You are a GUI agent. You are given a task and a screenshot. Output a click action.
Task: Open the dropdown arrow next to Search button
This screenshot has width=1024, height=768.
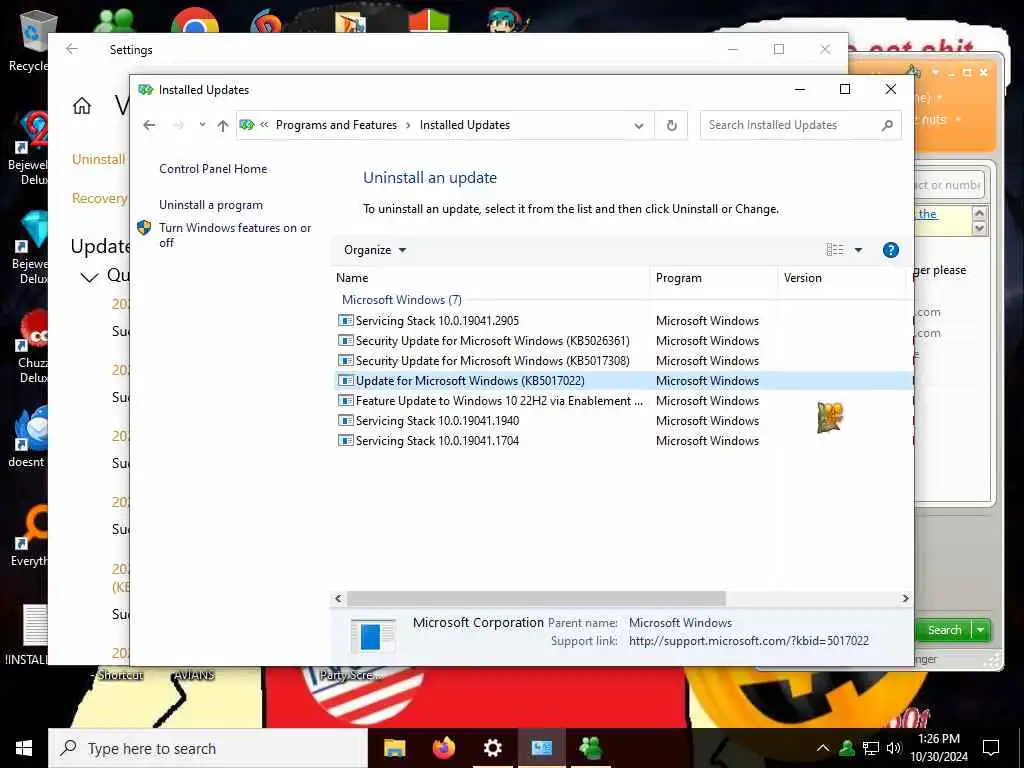[981, 630]
